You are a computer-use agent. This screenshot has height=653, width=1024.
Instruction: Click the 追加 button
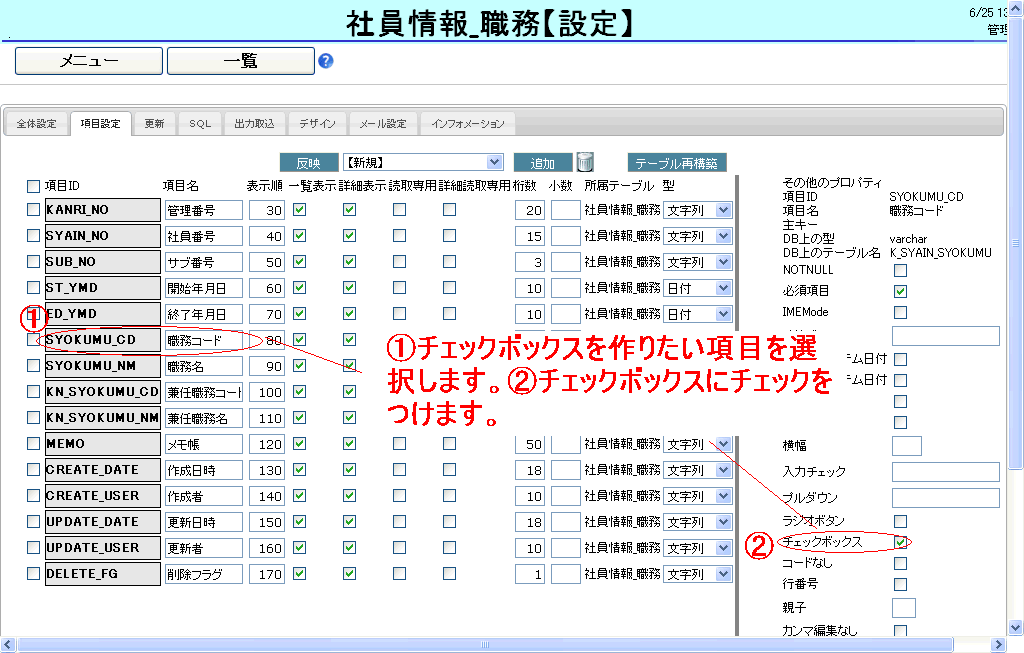point(542,163)
